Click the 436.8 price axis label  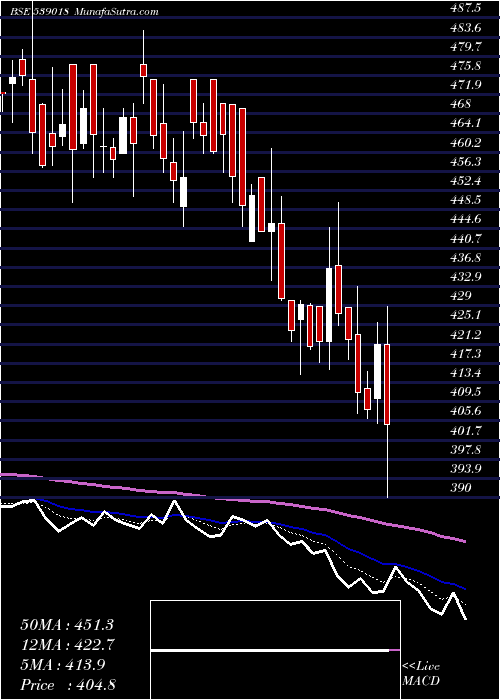465,258
